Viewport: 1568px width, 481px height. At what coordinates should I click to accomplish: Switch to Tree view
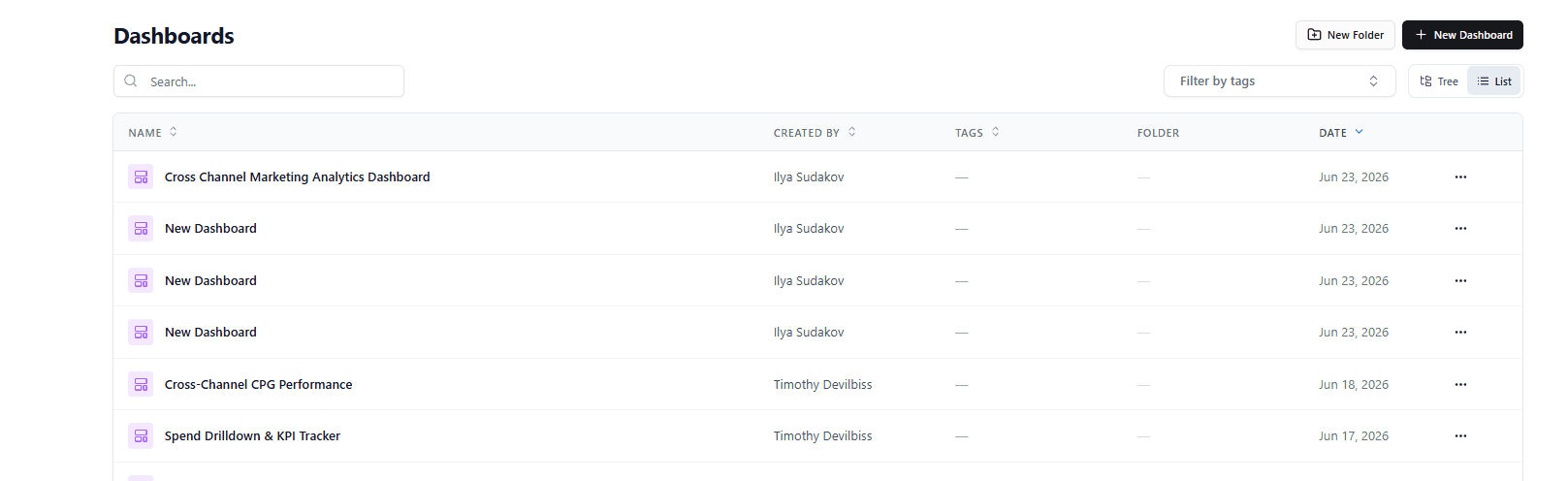coord(1439,81)
